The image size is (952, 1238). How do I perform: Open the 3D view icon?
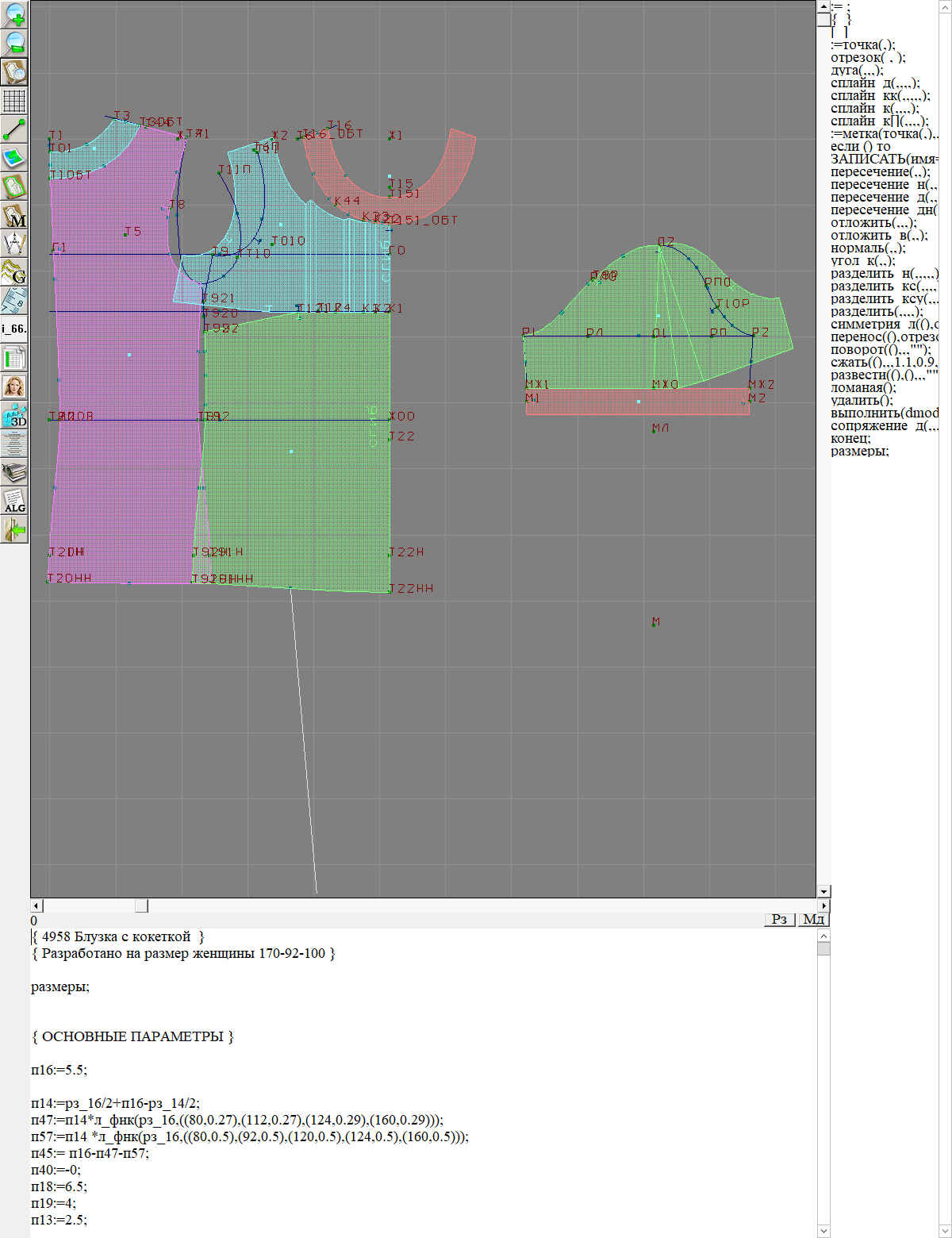(14, 415)
